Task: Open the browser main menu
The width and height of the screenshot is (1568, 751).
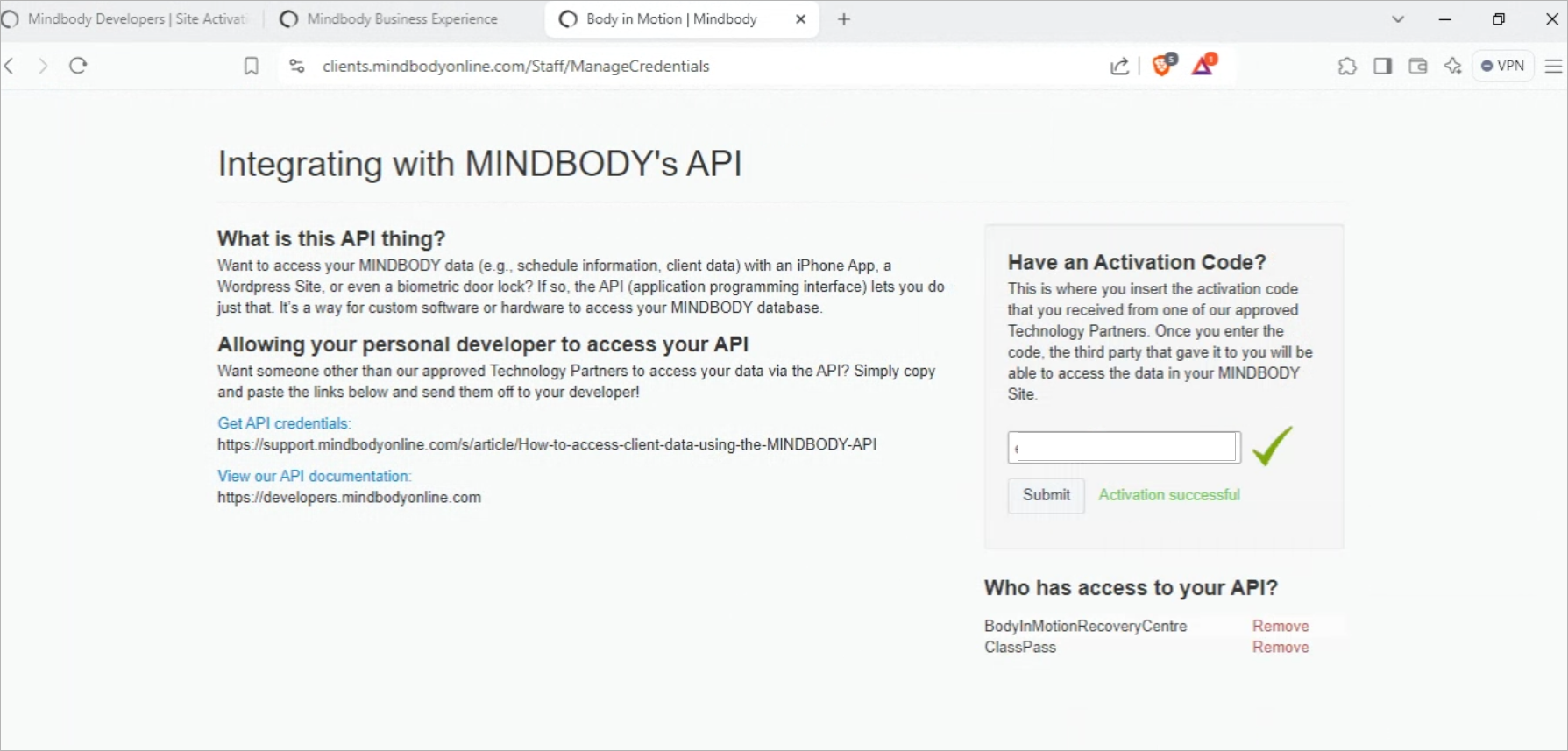Action: tap(1553, 66)
